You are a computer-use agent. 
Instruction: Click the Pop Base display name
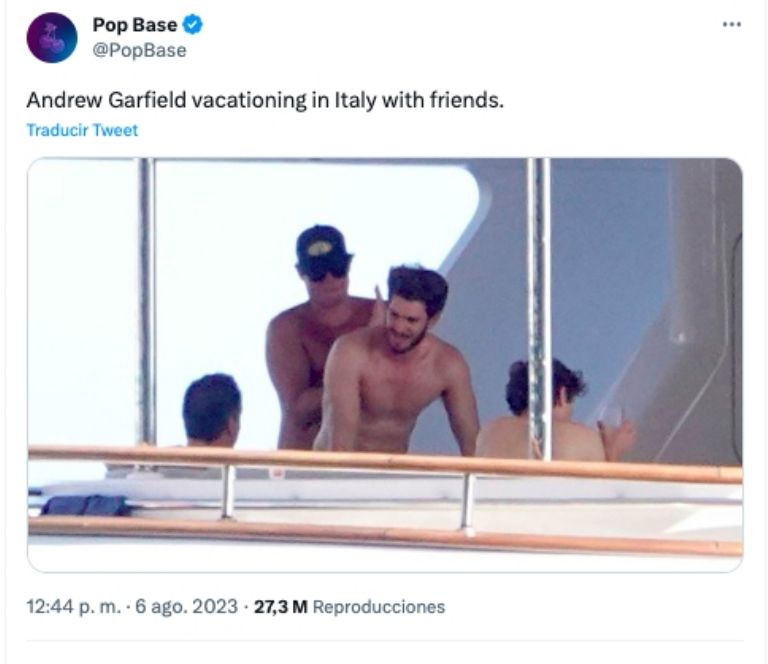(135, 24)
